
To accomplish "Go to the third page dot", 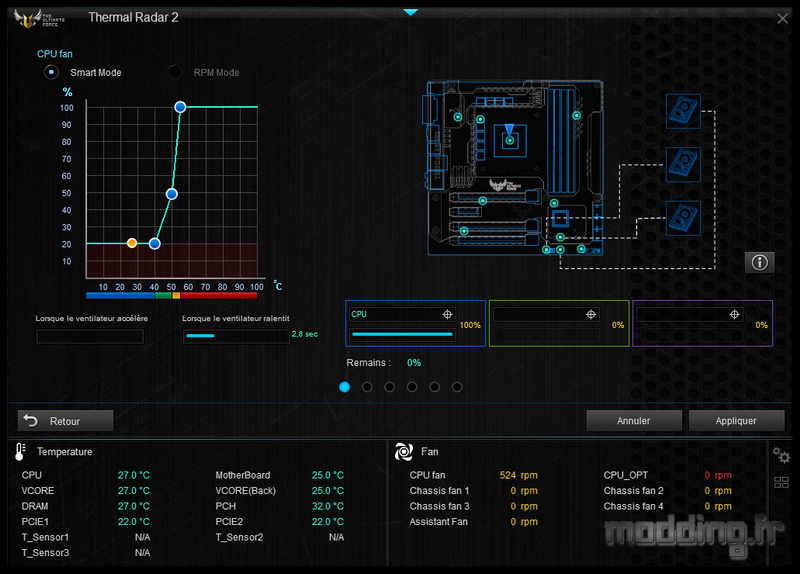I will 389,387.
